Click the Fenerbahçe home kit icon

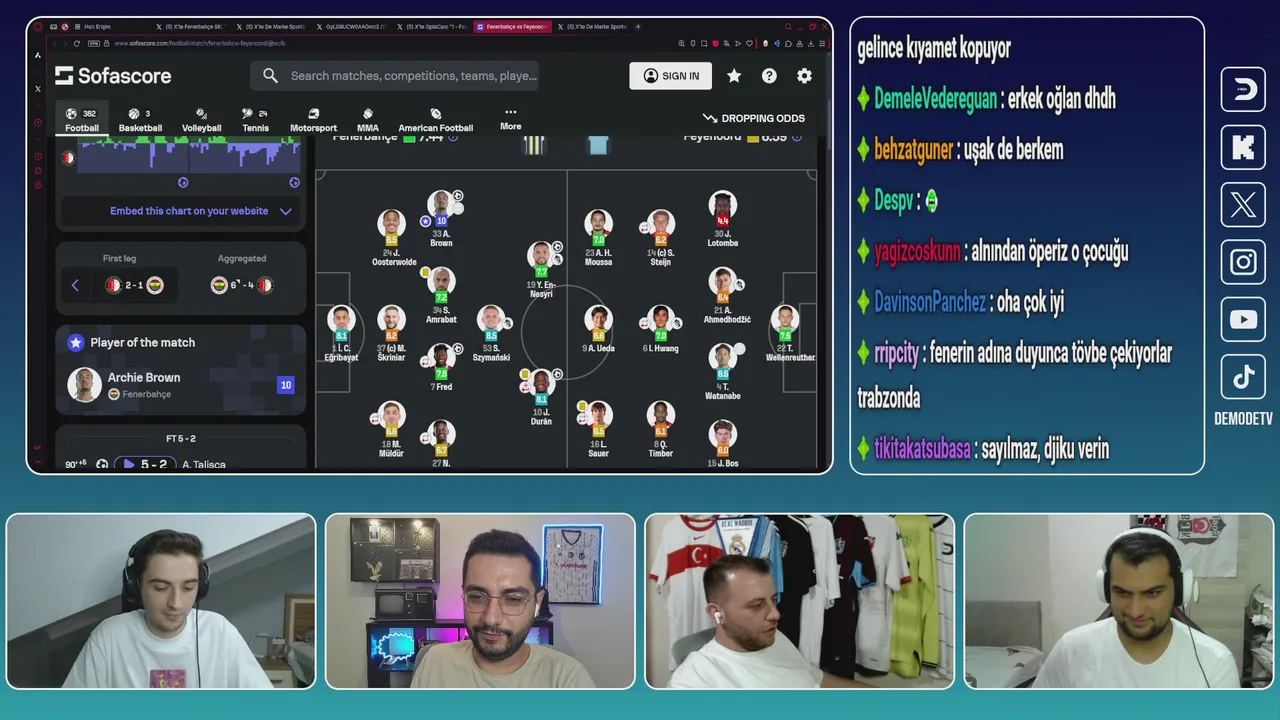[x=535, y=146]
